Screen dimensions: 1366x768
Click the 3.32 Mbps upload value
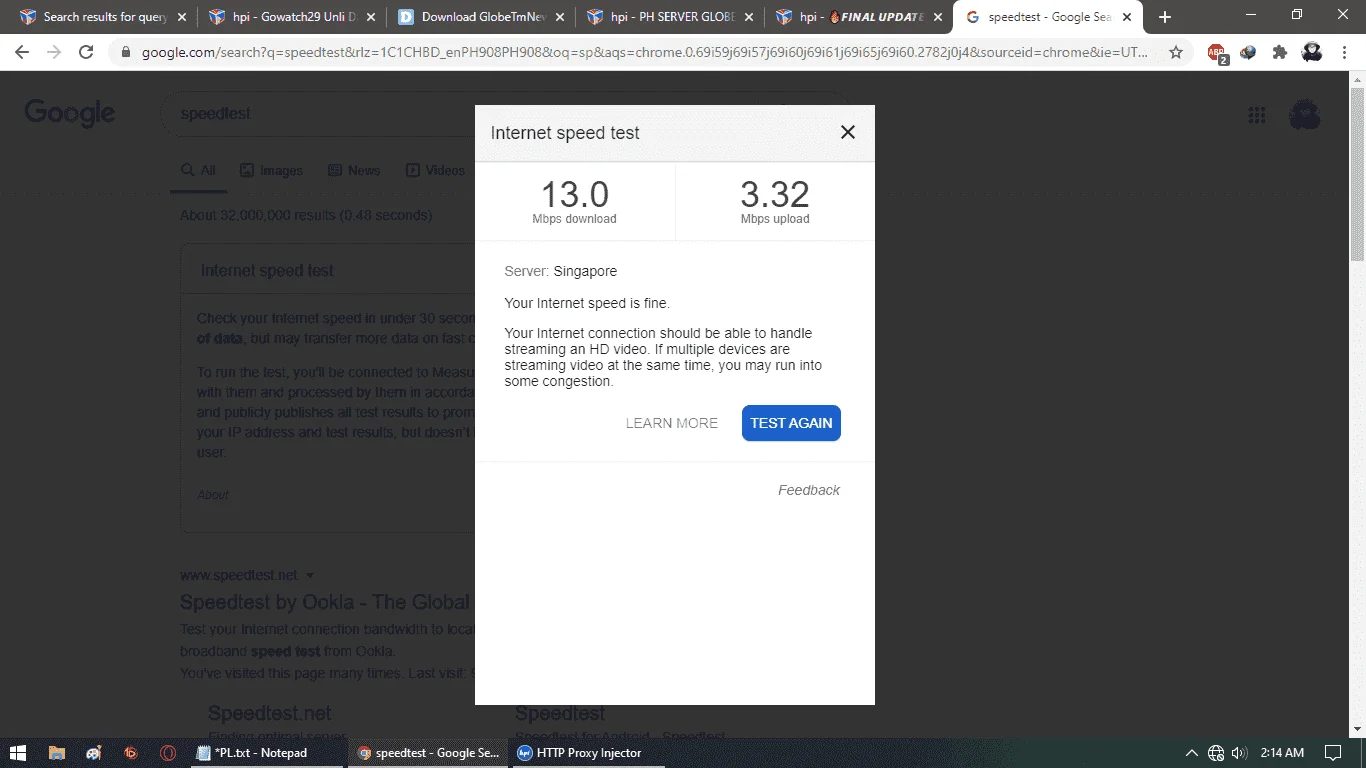pyautogui.click(x=775, y=194)
